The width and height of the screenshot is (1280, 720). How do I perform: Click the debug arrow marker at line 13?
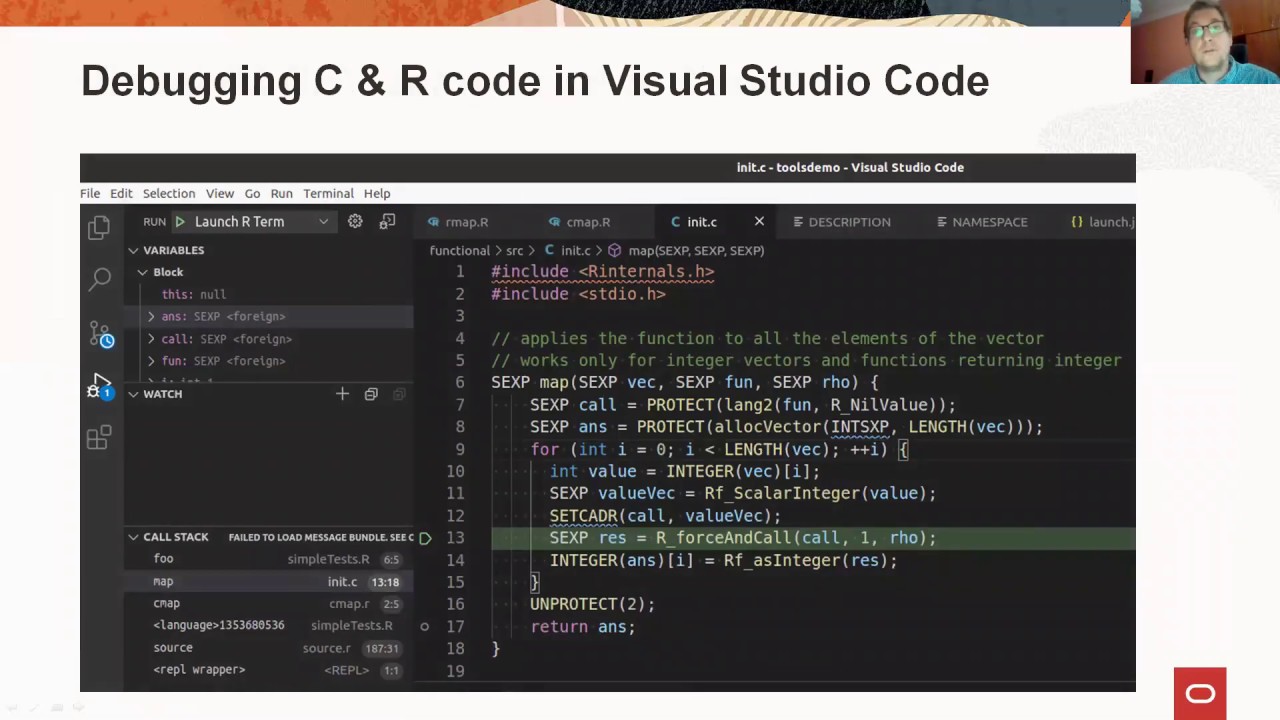pyautogui.click(x=425, y=538)
